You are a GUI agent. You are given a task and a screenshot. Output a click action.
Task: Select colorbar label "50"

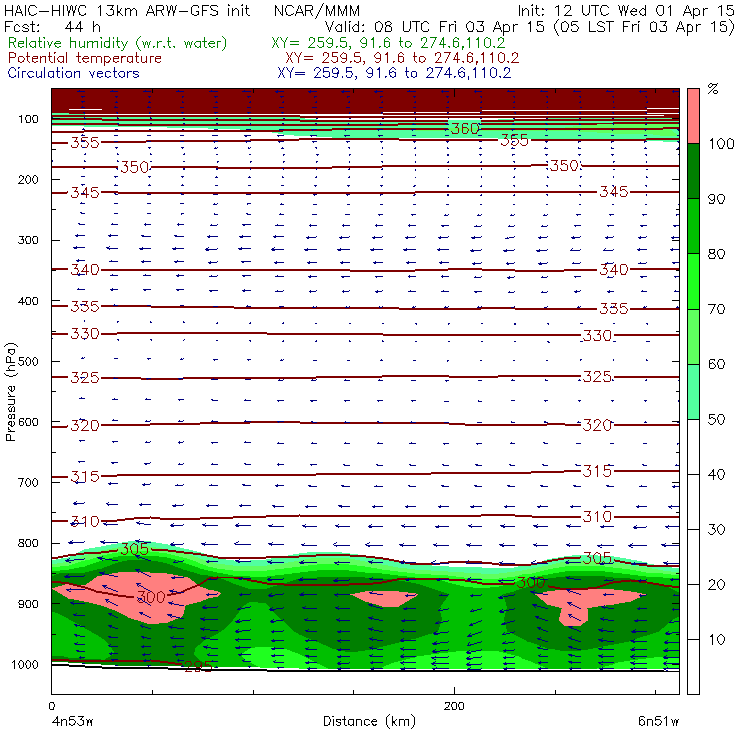[716, 420]
